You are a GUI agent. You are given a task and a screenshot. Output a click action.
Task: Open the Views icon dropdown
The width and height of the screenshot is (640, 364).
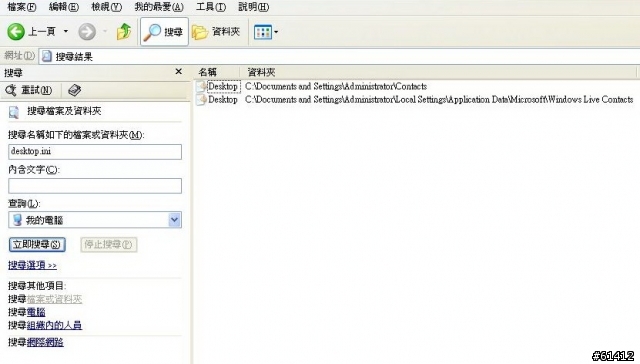pyautogui.click(x=266, y=31)
